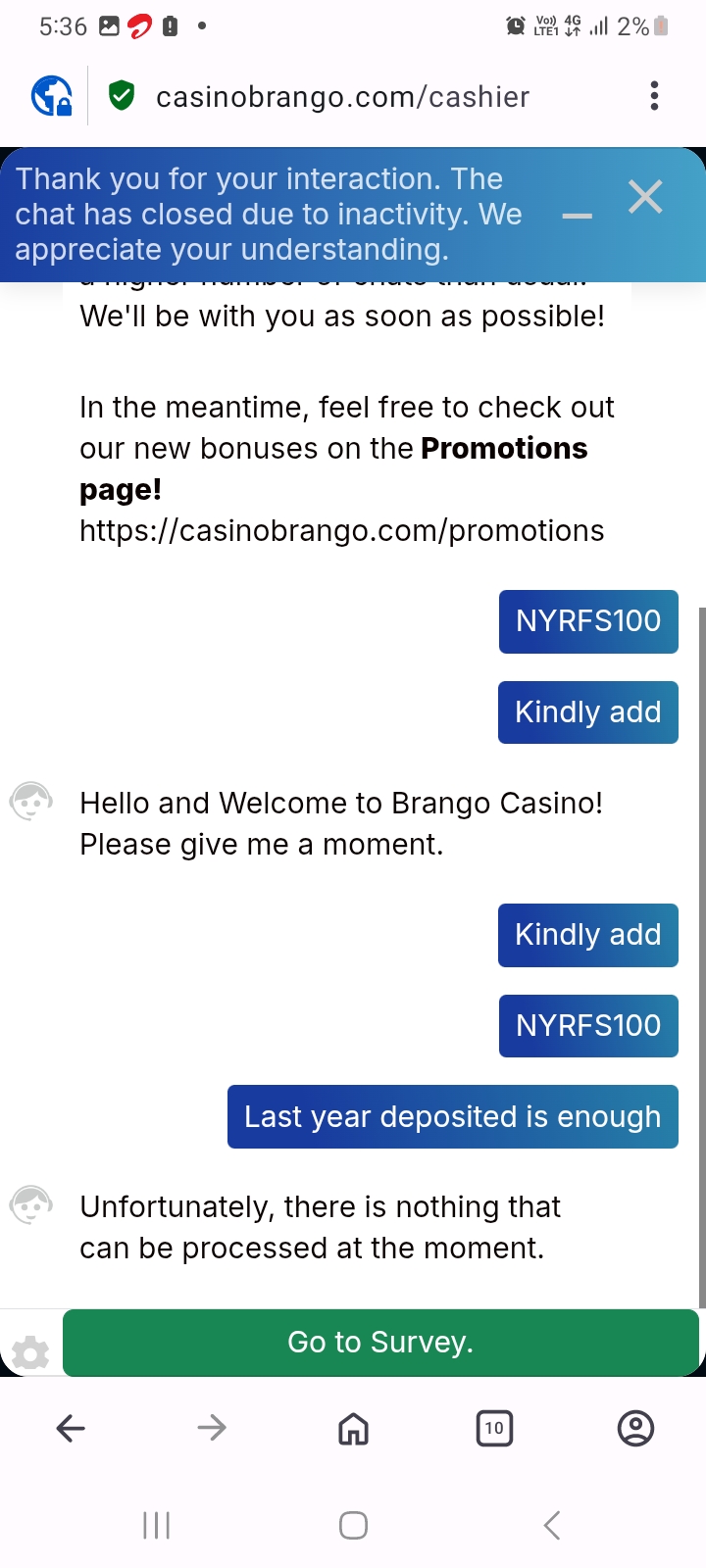Screen dimensions: 706x1568
Task: Tap the globe lock browser icon
Action: pos(51,96)
